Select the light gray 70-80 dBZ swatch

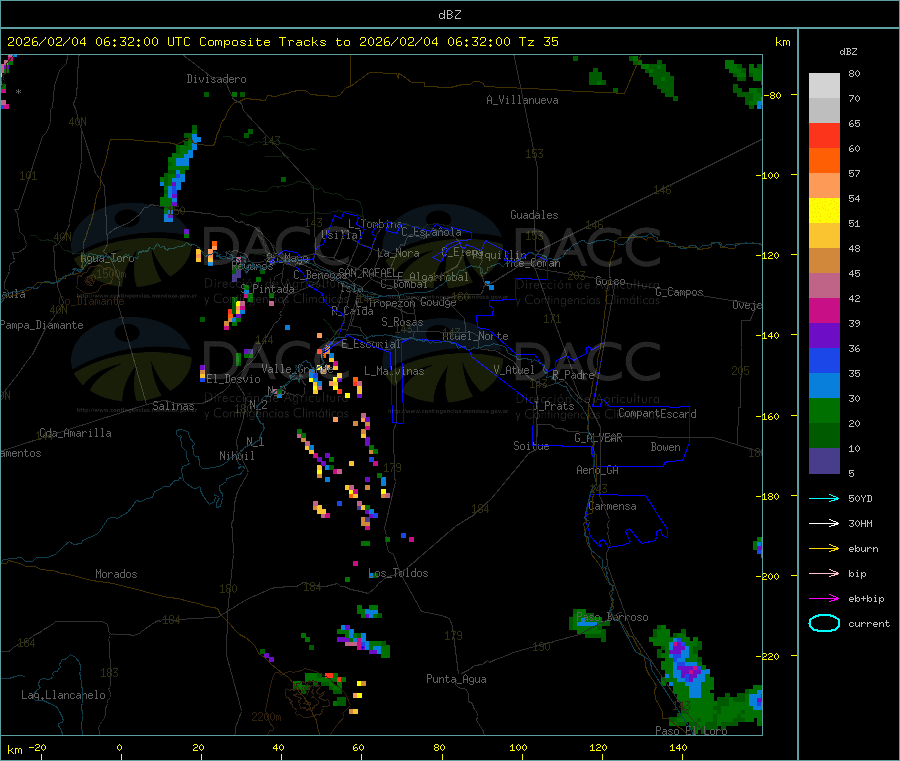tap(824, 86)
